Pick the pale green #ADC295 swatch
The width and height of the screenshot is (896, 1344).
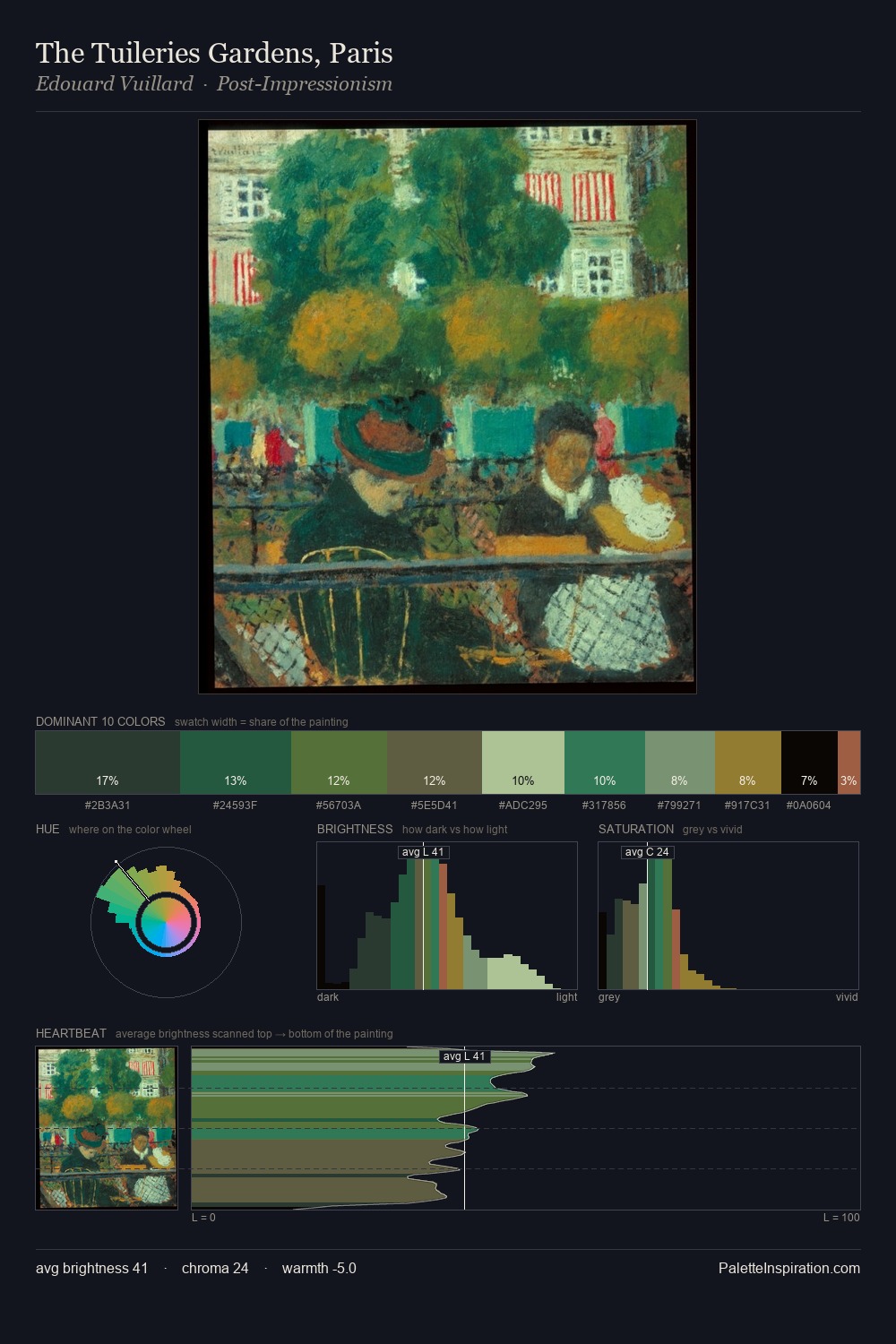click(x=523, y=762)
